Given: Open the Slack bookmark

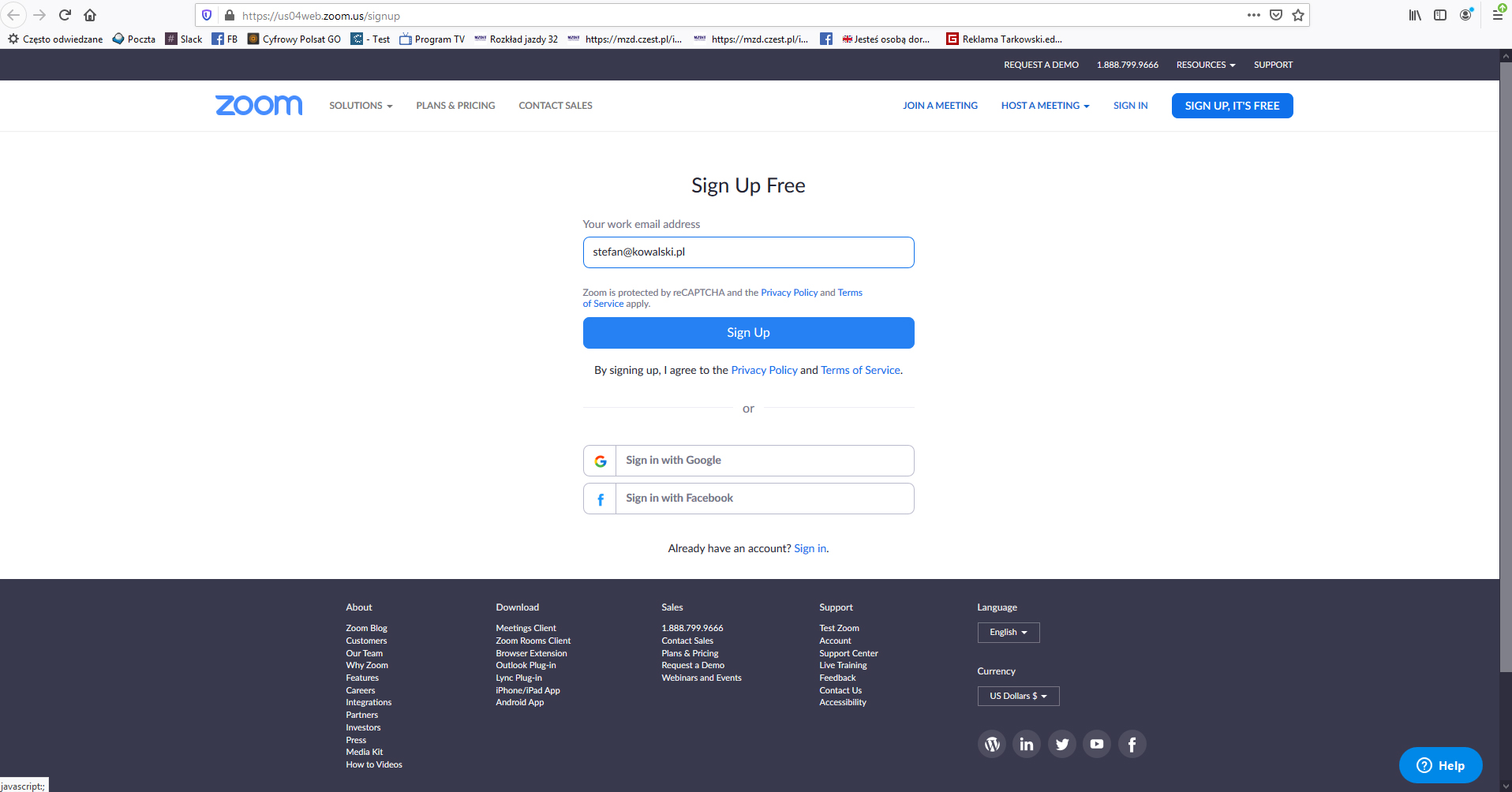Looking at the screenshot, I should [x=184, y=39].
